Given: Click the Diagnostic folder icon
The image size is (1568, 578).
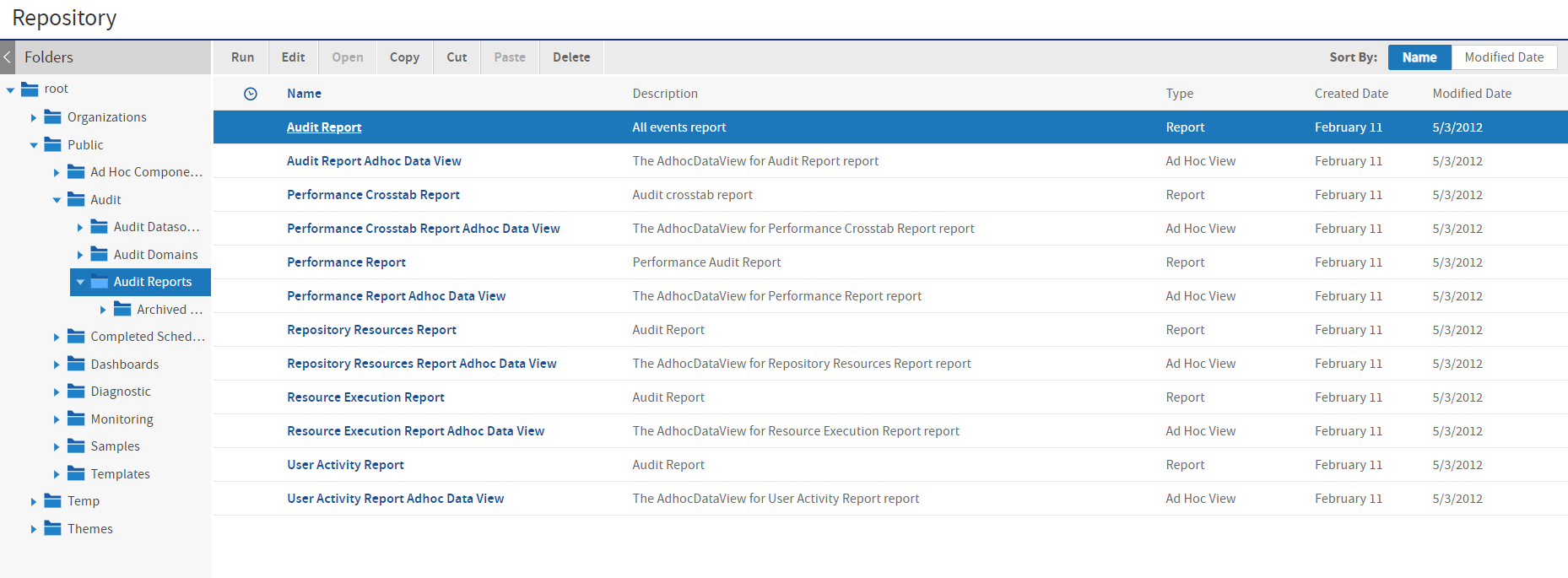Looking at the screenshot, I should [x=76, y=392].
